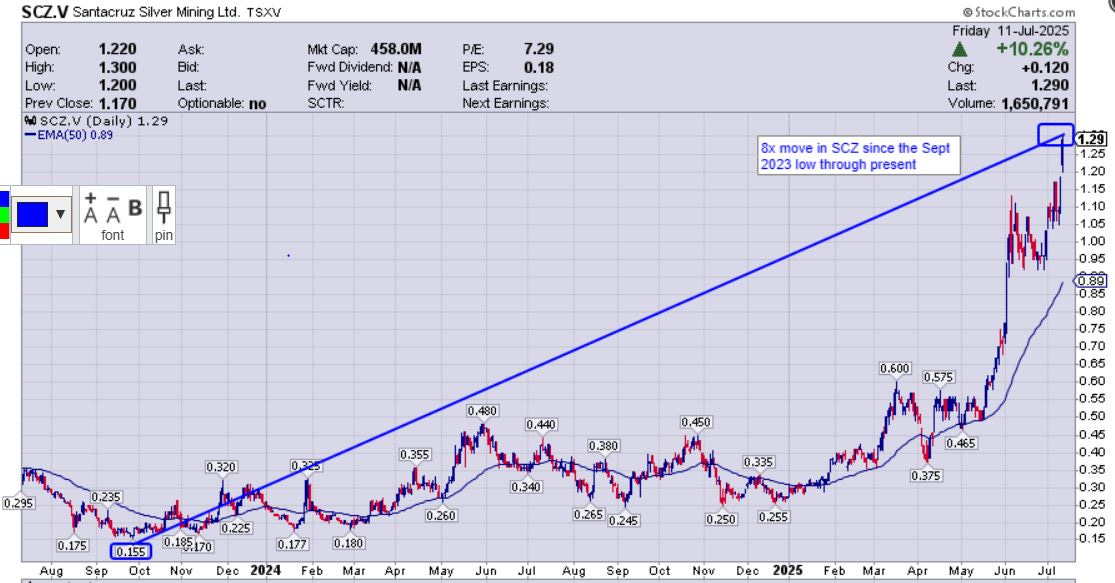Screen dimensions: 1115x583
Task: Toggle bold text with the B icon
Action: click(x=135, y=208)
